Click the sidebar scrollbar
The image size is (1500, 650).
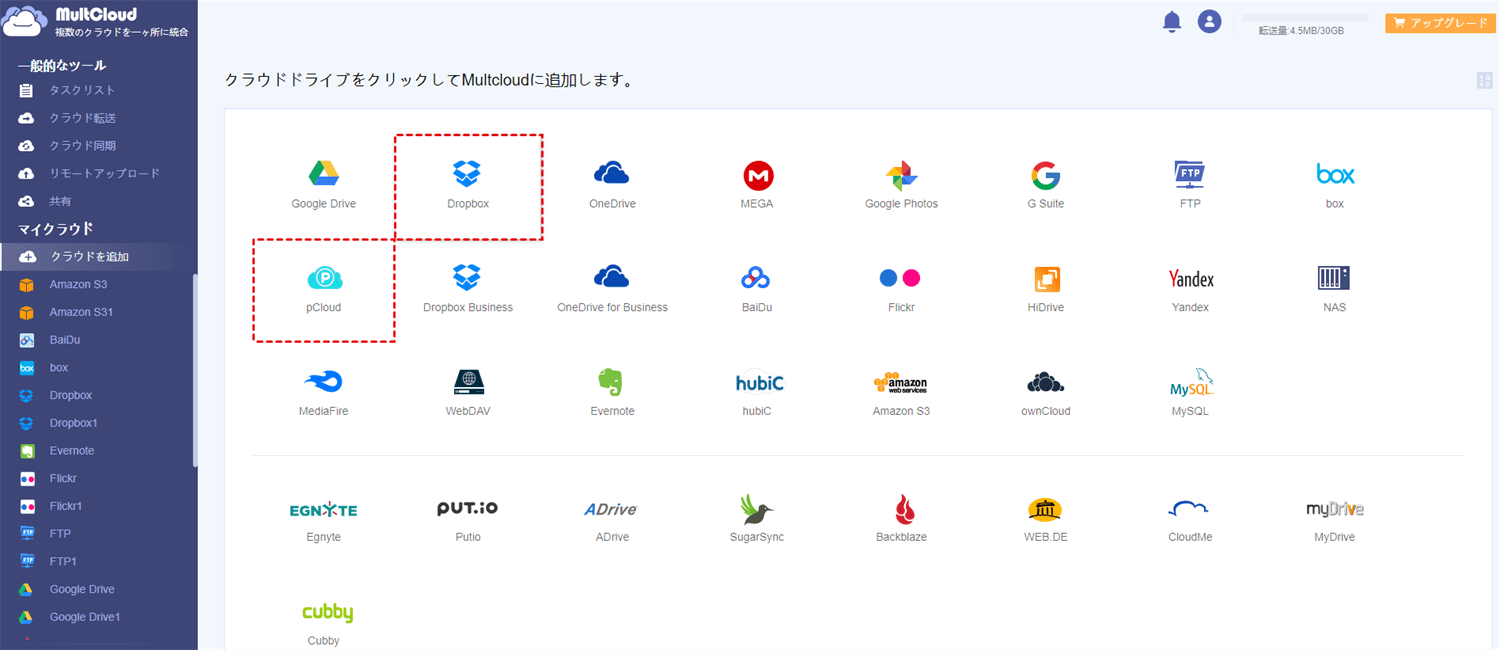pos(195,370)
